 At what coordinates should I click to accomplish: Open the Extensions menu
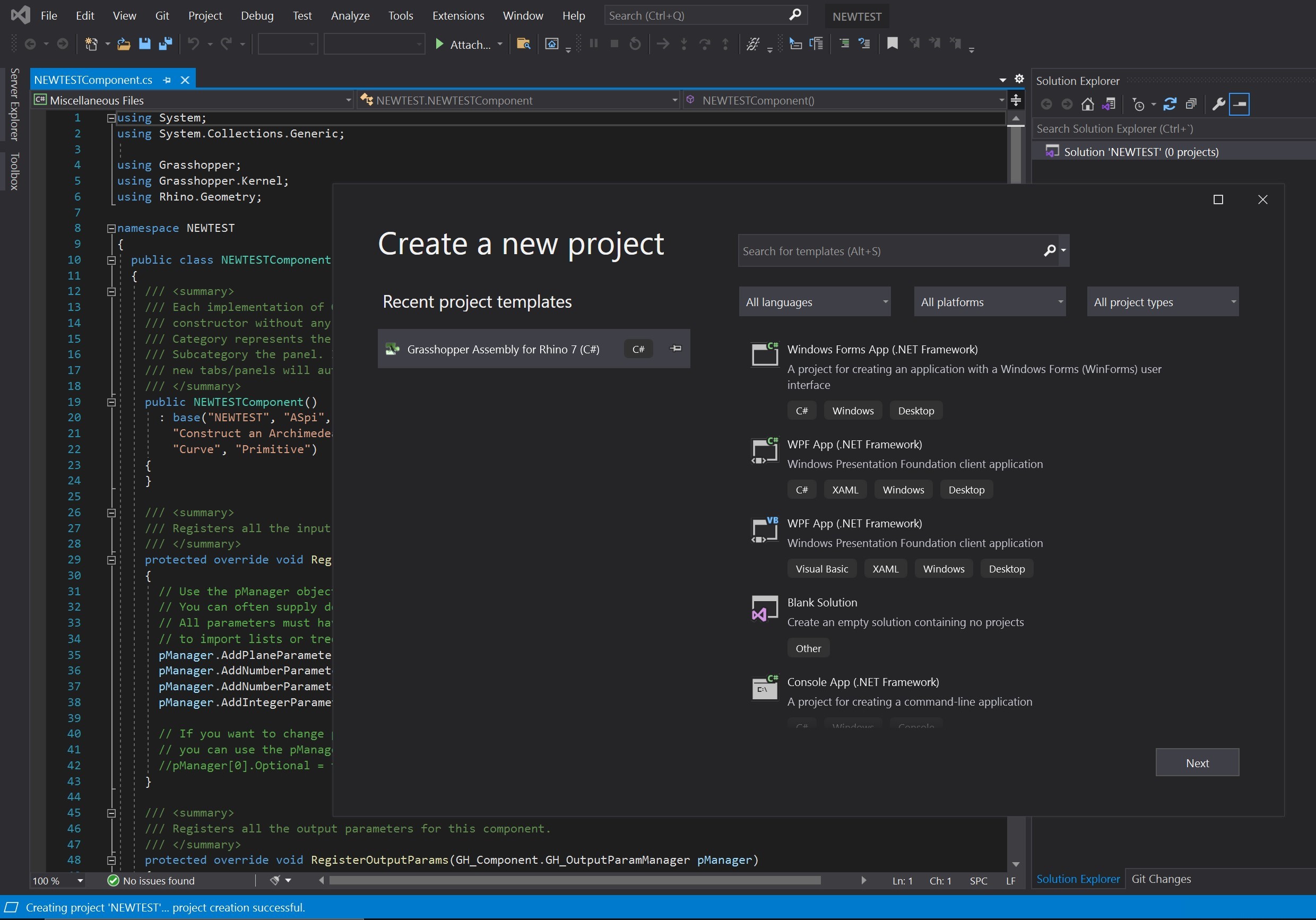[457, 15]
